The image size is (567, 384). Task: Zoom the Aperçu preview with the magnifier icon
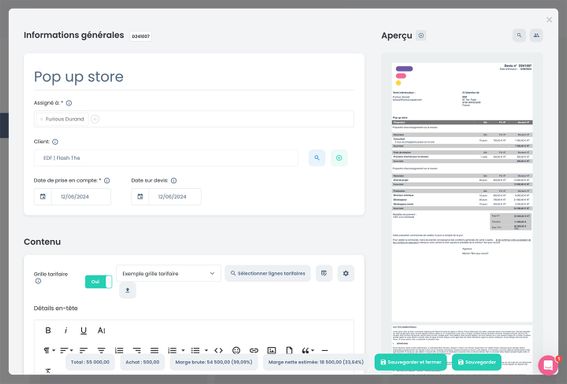[x=519, y=35]
